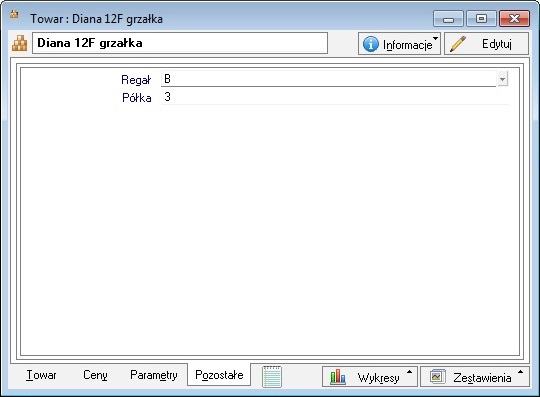Image resolution: width=540 pixels, height=397 pixels.
Task: Click the Regał label
Action: click(136, 80)
